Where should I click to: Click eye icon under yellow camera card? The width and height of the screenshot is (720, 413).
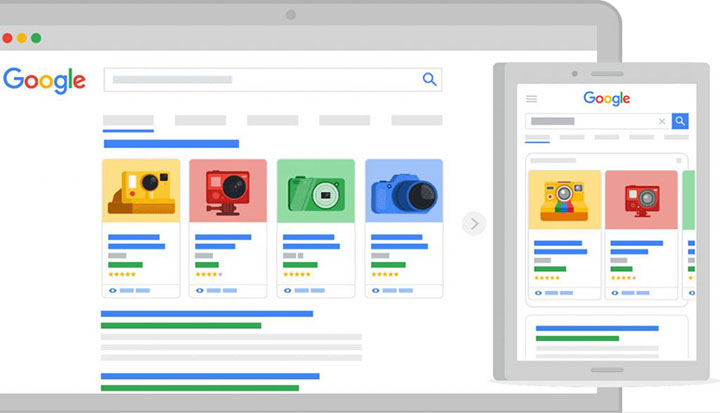[x=112, y=290]
